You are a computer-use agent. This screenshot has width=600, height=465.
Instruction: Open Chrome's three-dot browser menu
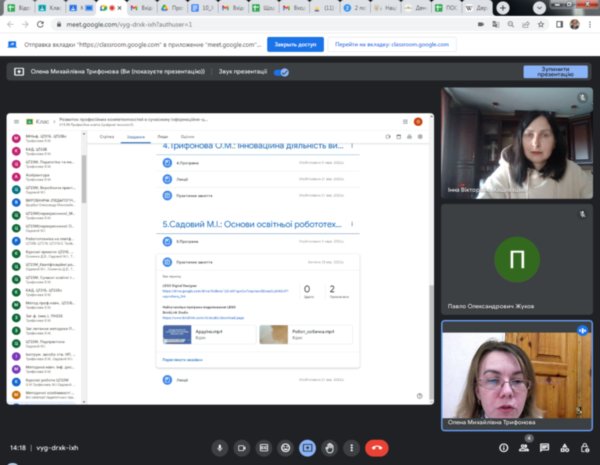pyautogui.click(x=590, y=25)
